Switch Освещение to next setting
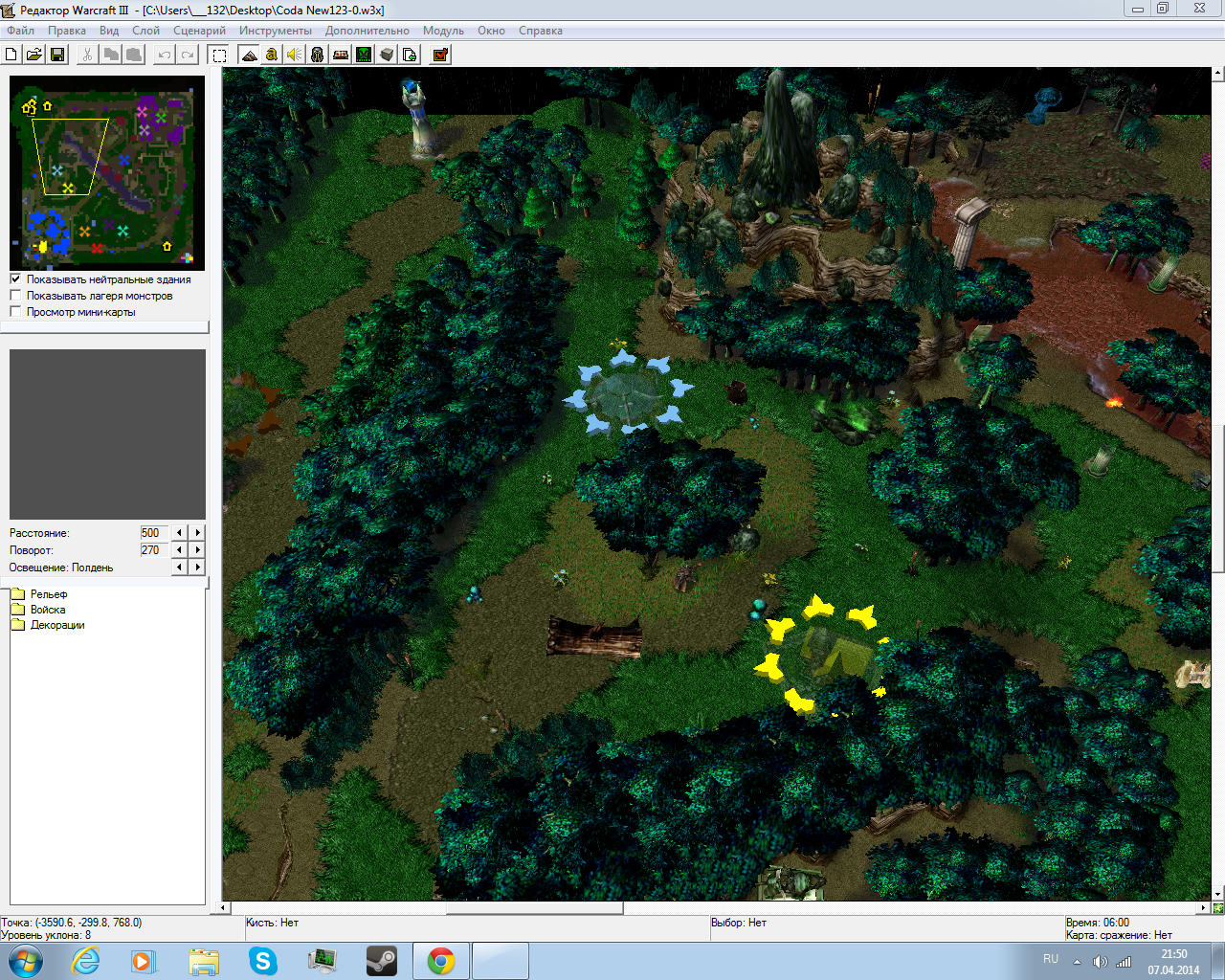Viewport: 1225px width, 980px height. [198, 568]
